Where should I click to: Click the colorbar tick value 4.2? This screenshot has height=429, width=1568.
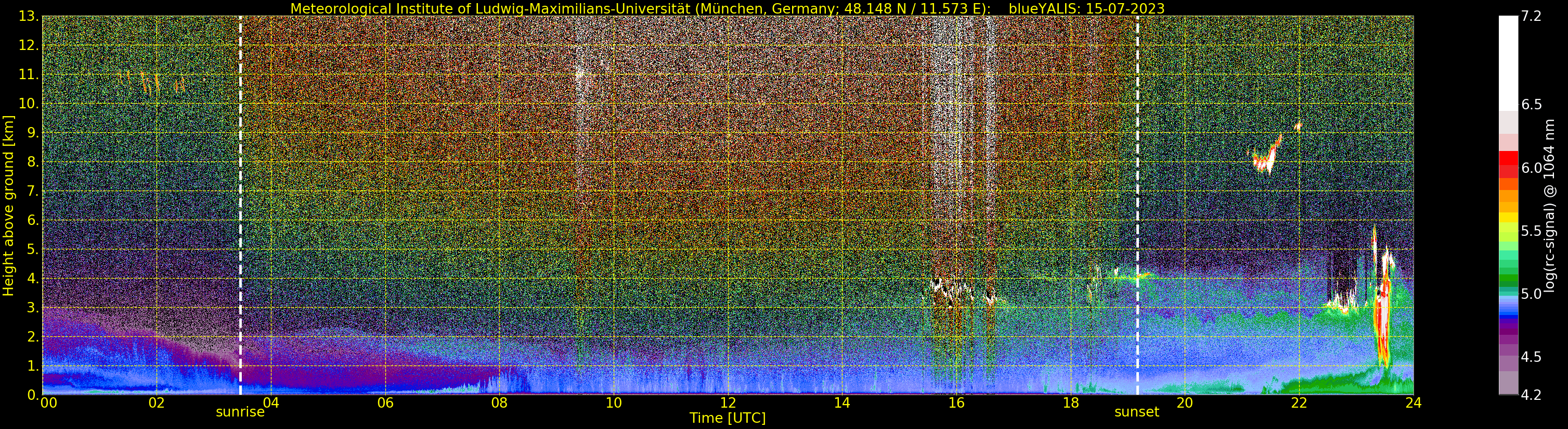(x=1531, y=396)
